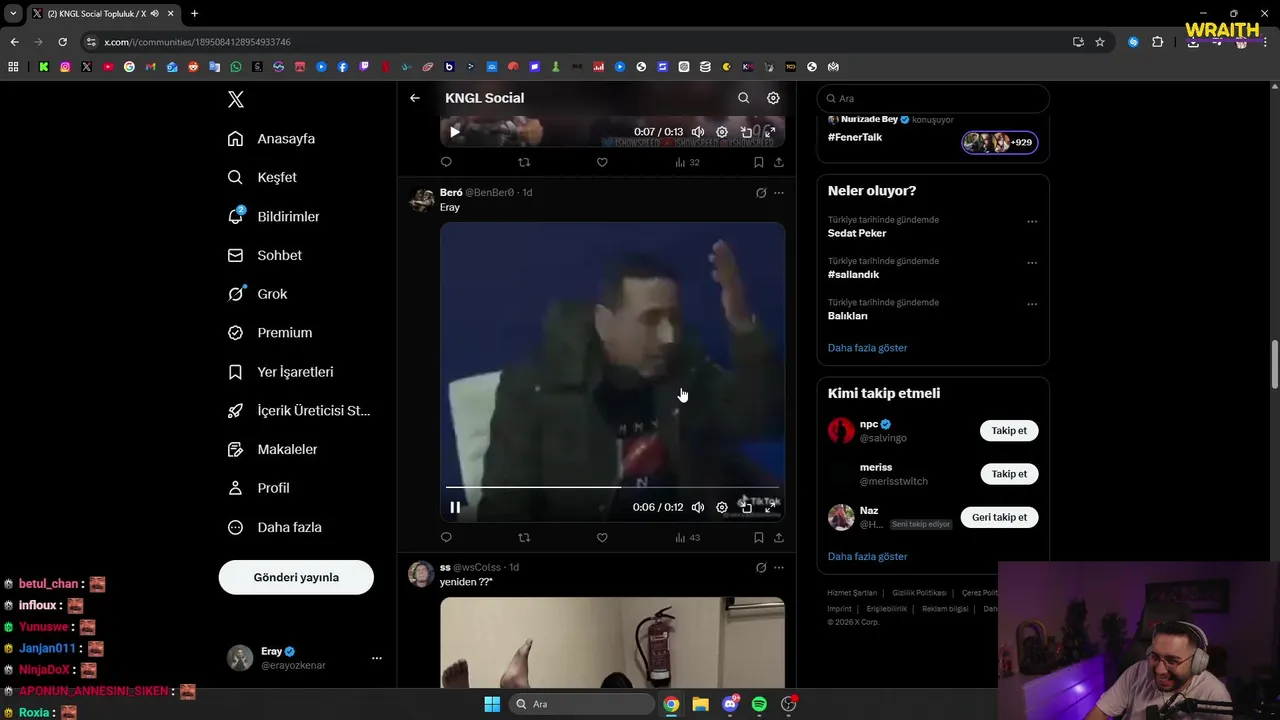Open KNGL Social community settings gear
1280x720 pixels.
(773, 98)
